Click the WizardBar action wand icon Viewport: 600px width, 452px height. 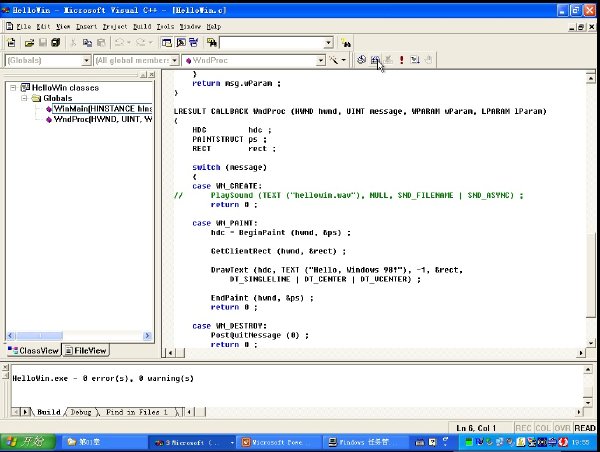click(x=334, y=60)
